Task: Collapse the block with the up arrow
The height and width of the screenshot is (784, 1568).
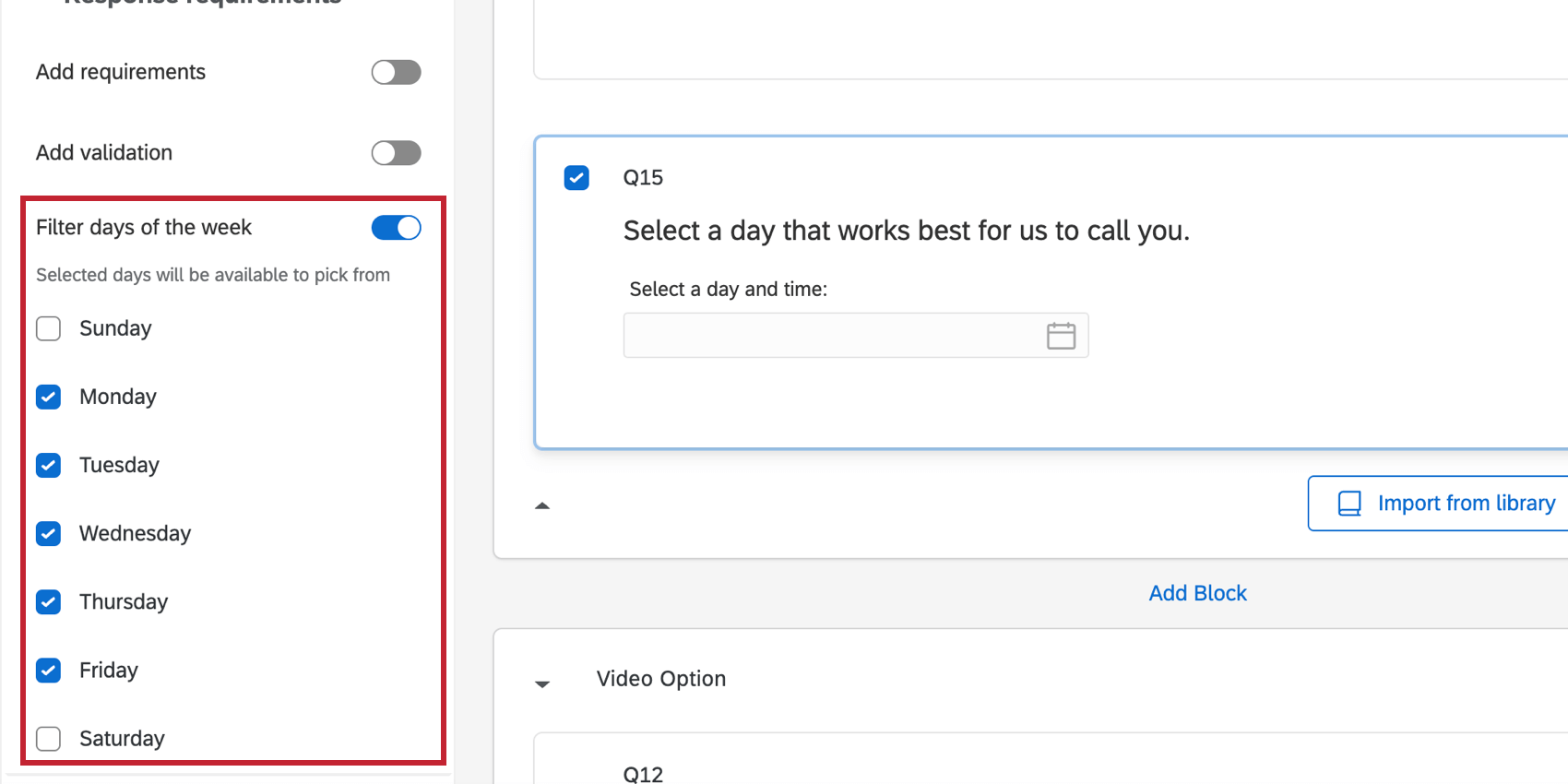Action: point(542,505)
